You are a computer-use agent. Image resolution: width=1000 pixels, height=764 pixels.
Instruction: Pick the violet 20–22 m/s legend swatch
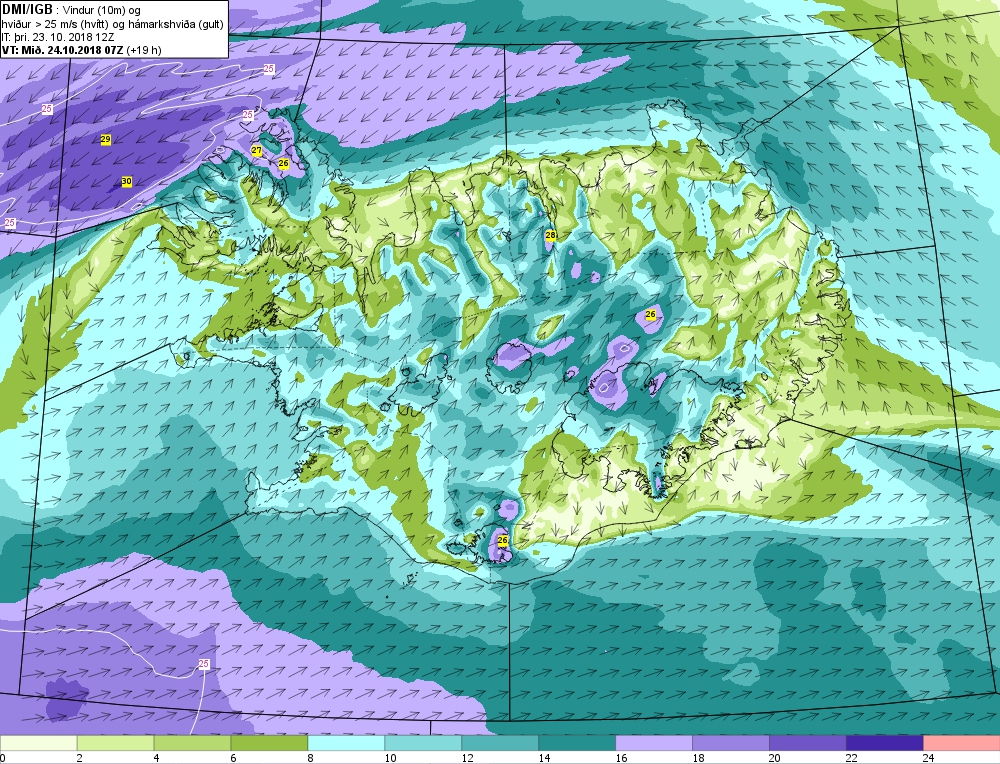pos(807,743)
